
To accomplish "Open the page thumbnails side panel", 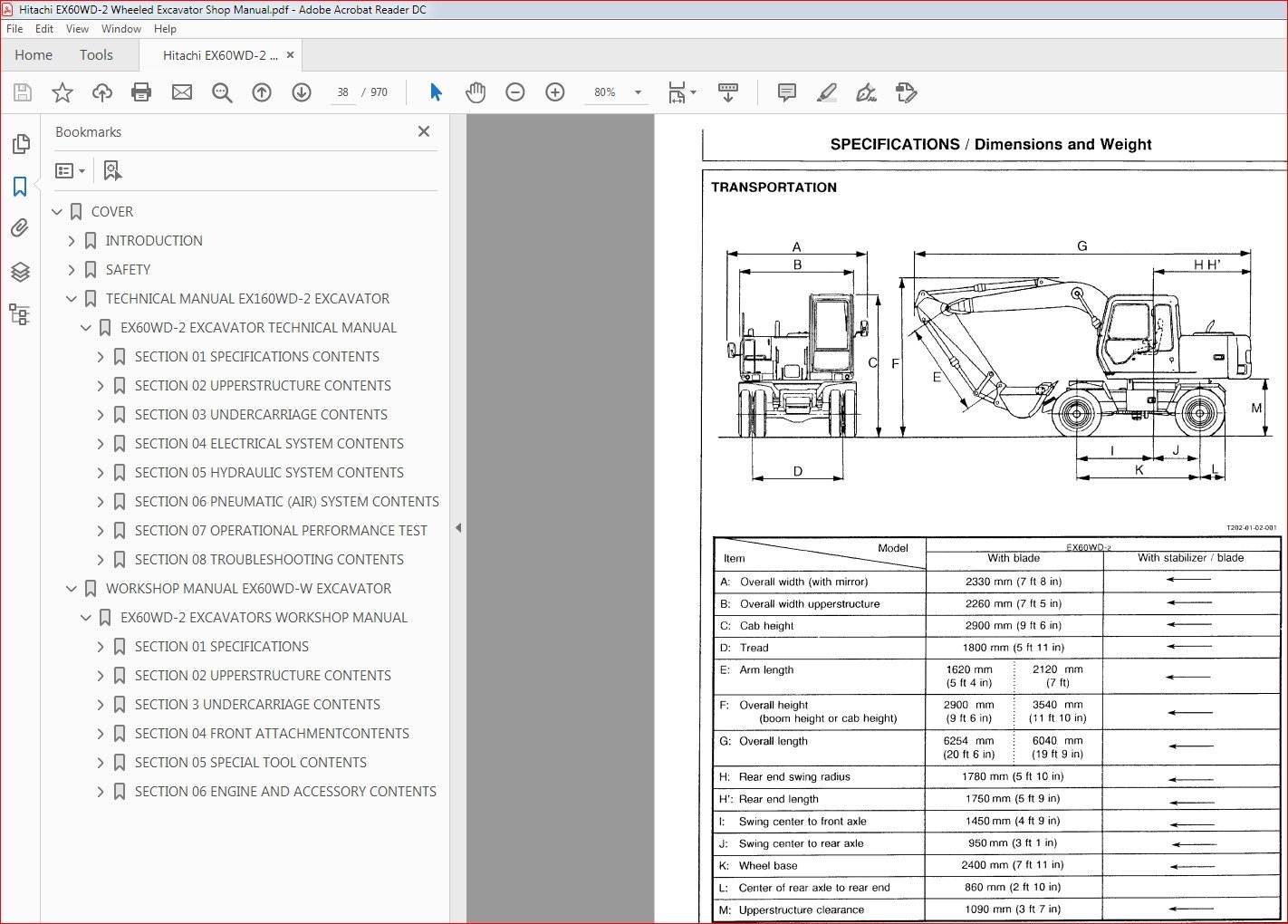I will (x=20, y=144).
